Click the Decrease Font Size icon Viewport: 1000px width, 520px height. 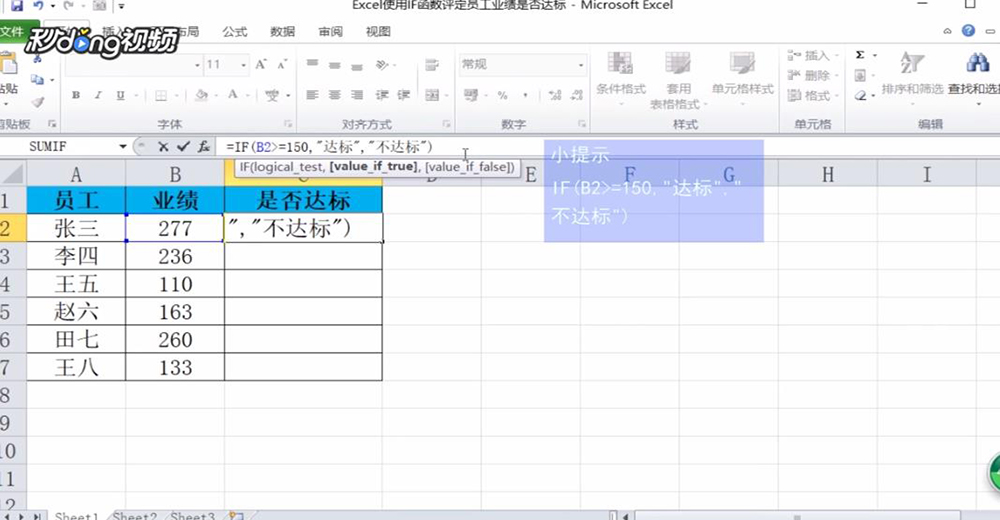[x=282, y=64]
